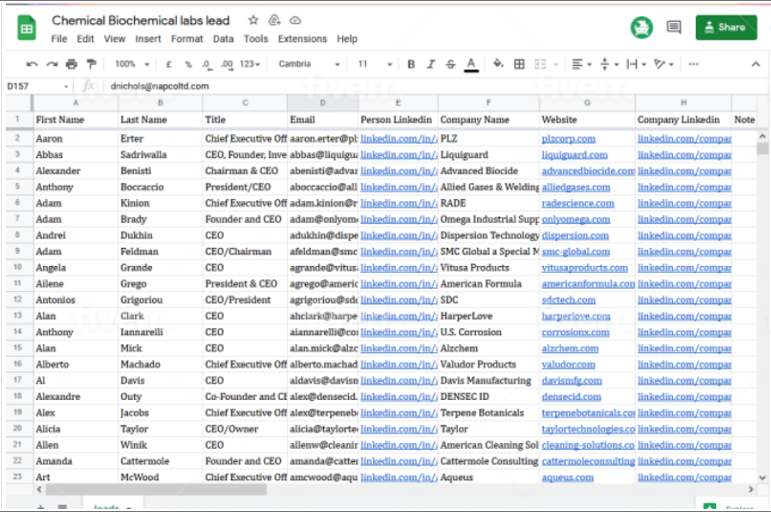This screenshot has height=512, width=771.
Task: Select the cell containing HarperLove
Action: [x=488, y=316]
